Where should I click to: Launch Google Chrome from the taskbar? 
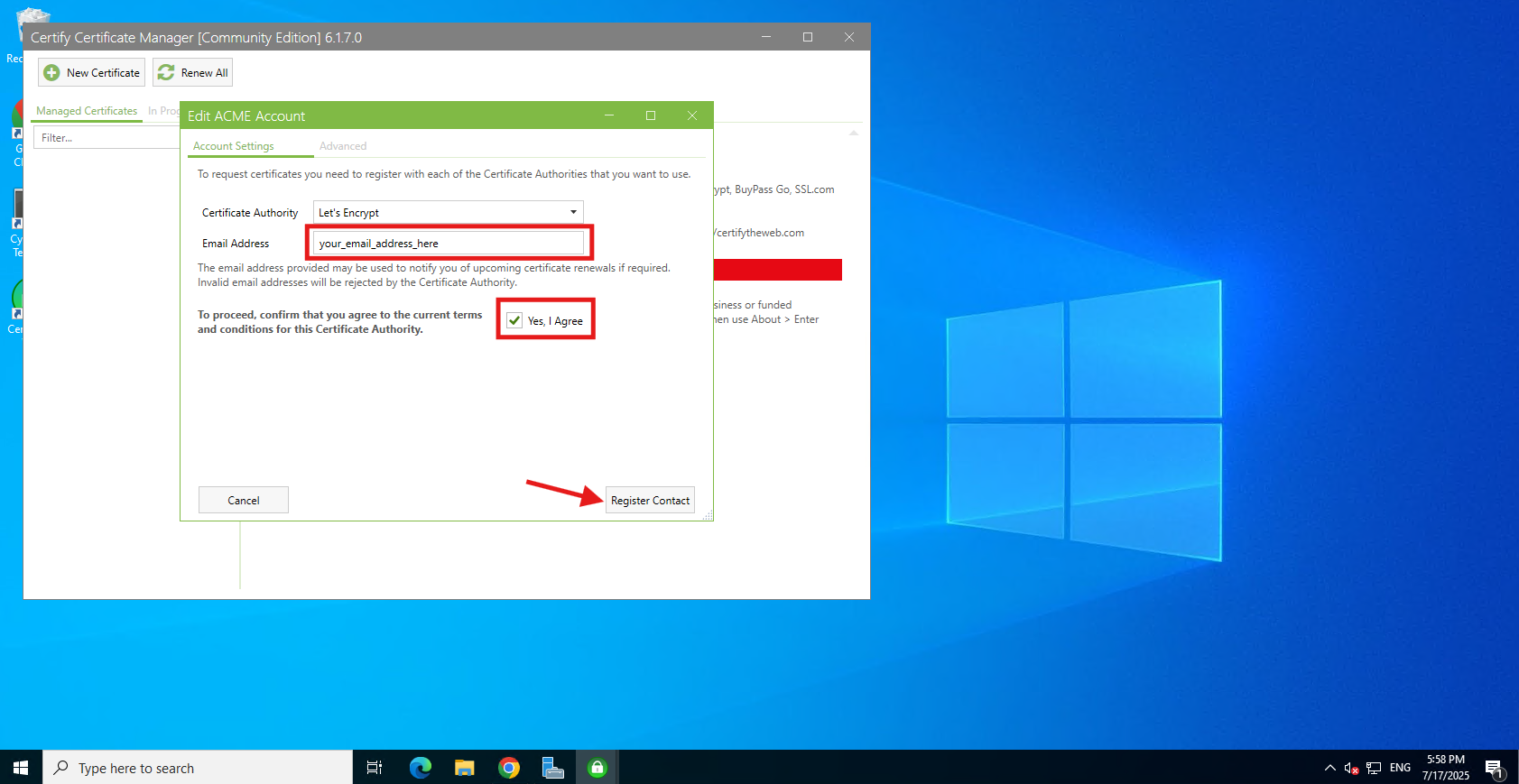pos(509,768)
